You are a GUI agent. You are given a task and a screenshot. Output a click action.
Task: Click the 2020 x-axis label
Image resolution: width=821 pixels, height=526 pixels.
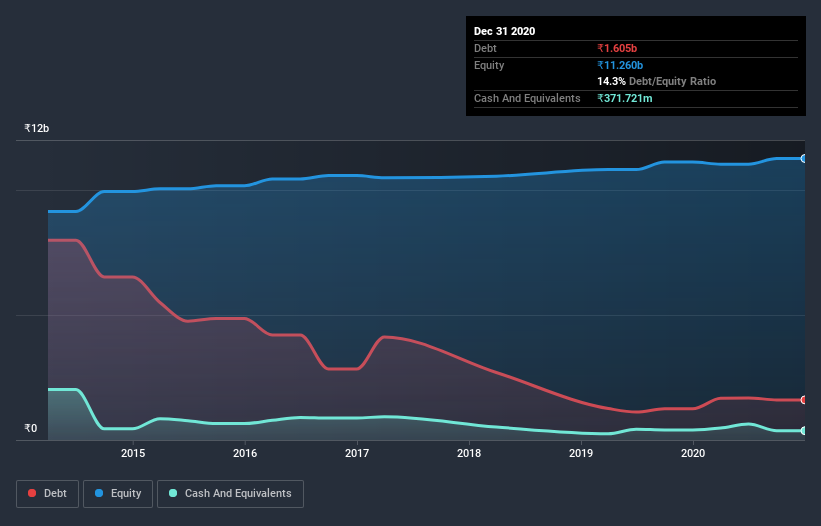(x=693, y=453)
